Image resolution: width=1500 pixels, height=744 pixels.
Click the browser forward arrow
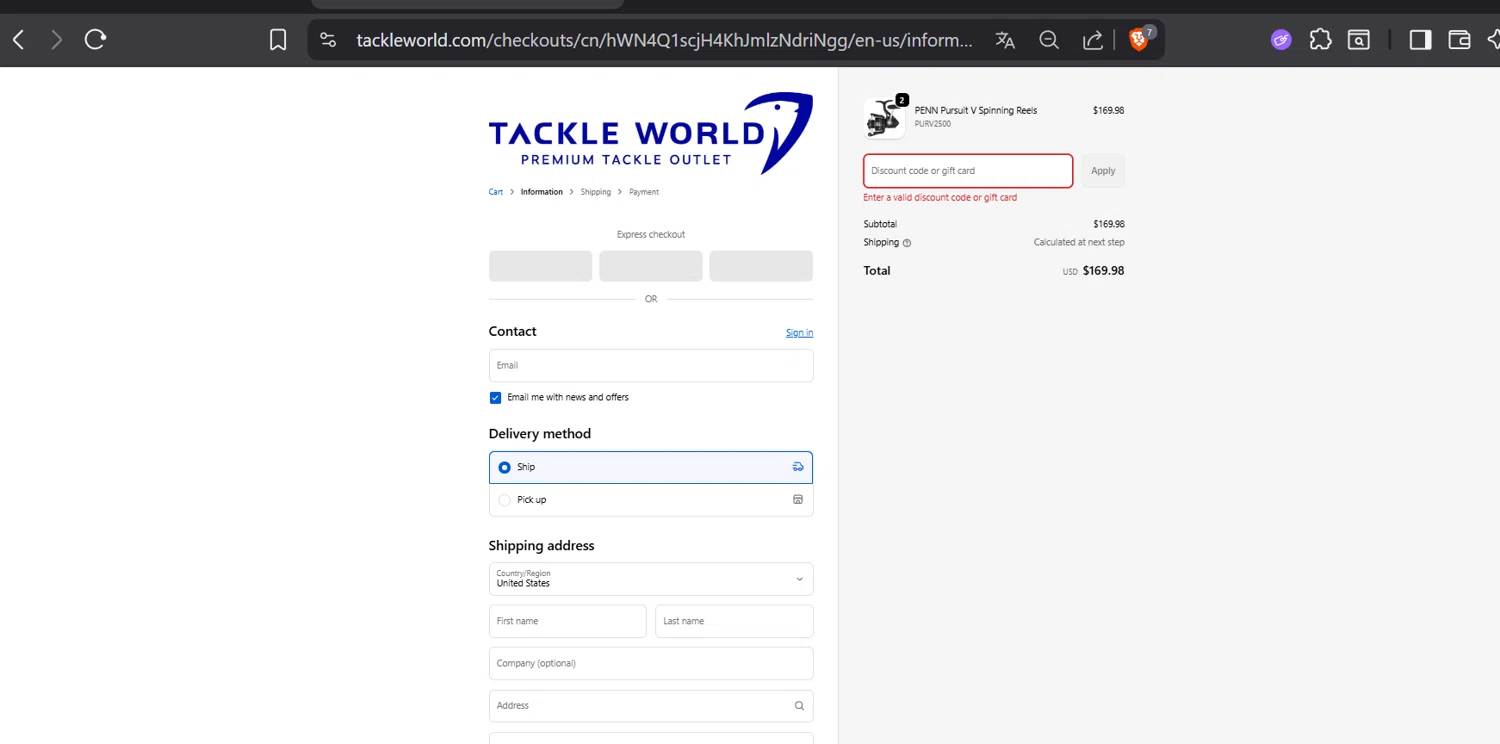(56, 40)
